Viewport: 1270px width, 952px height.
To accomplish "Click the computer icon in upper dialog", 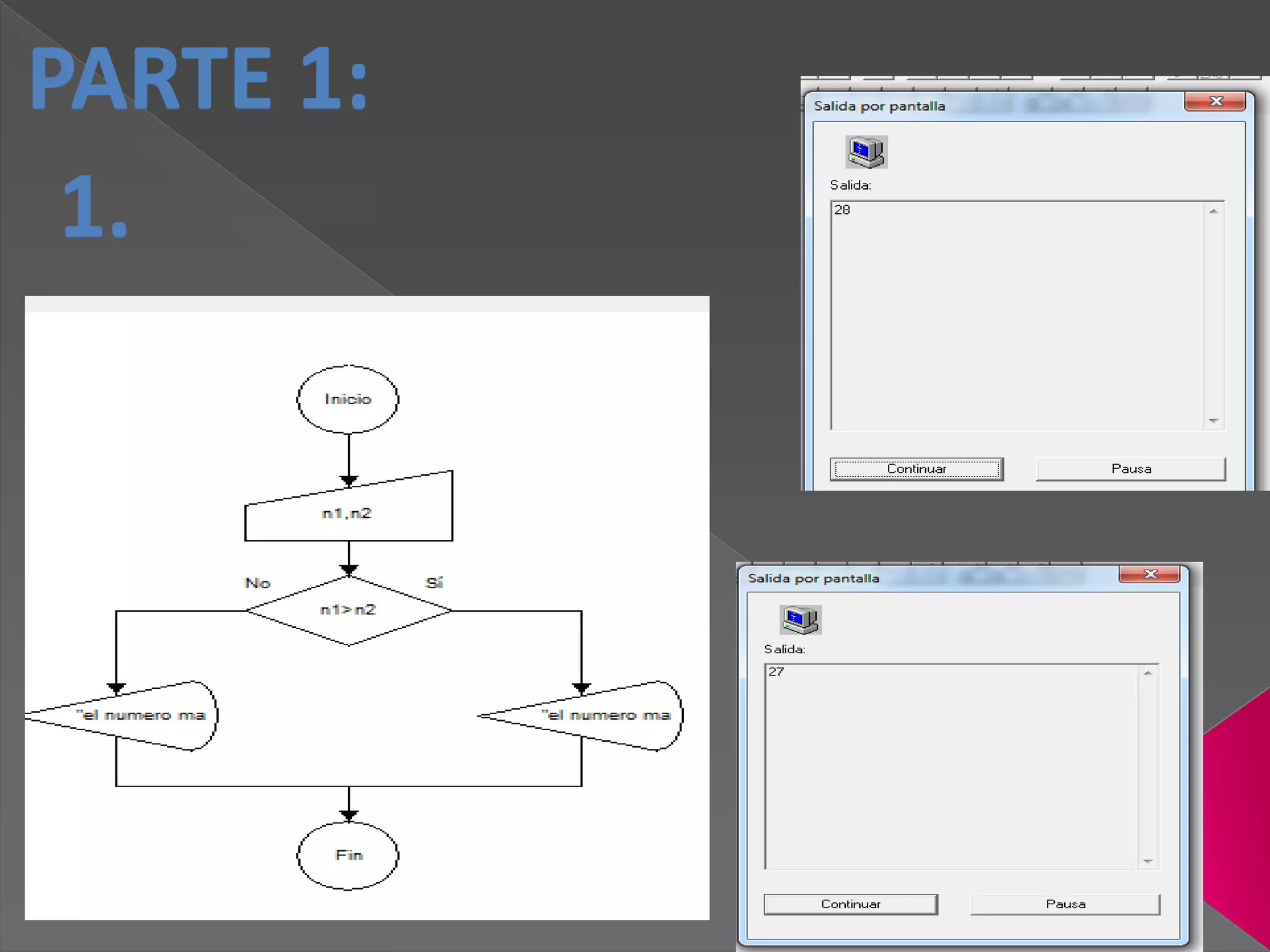I will [x=866, y=152].
